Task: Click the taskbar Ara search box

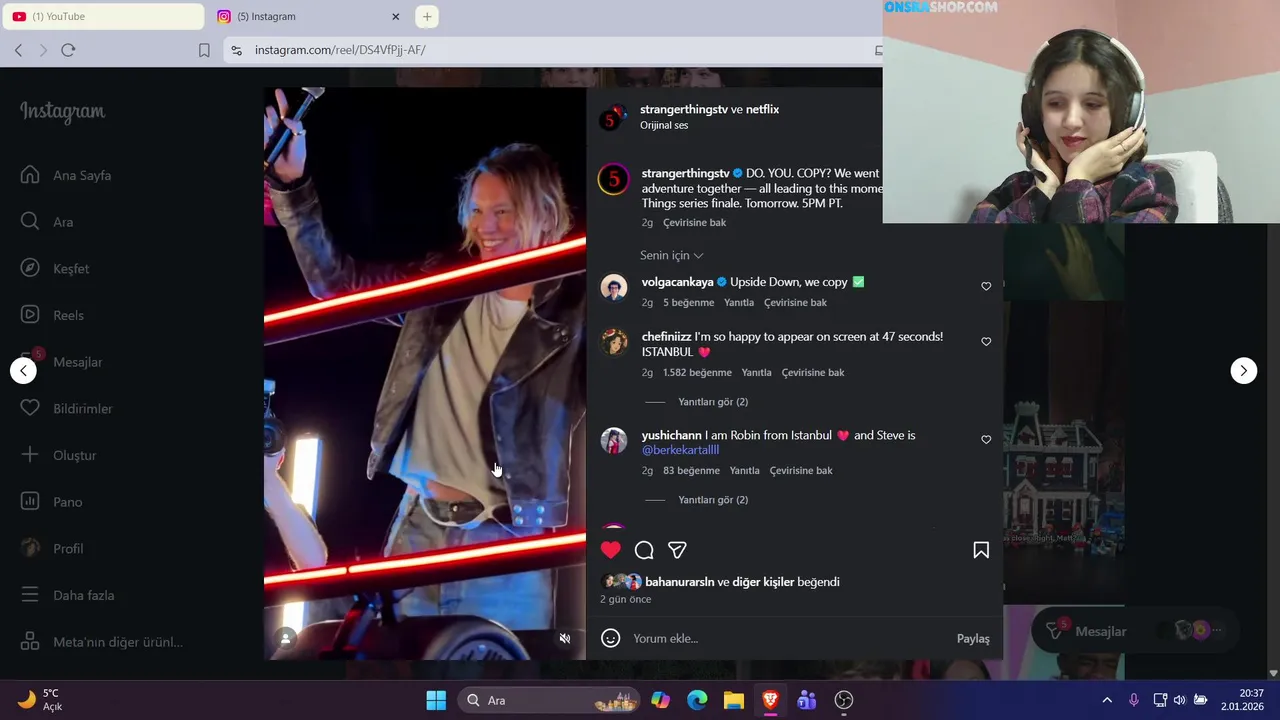Action: [549, 700]
